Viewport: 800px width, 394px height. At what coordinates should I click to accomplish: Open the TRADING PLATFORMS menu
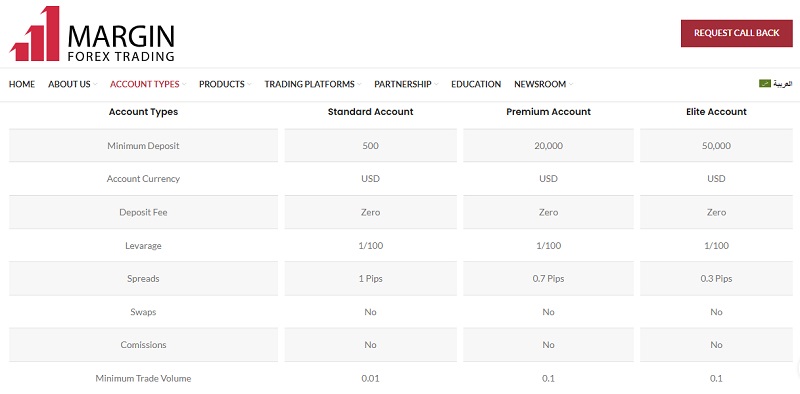309,84
